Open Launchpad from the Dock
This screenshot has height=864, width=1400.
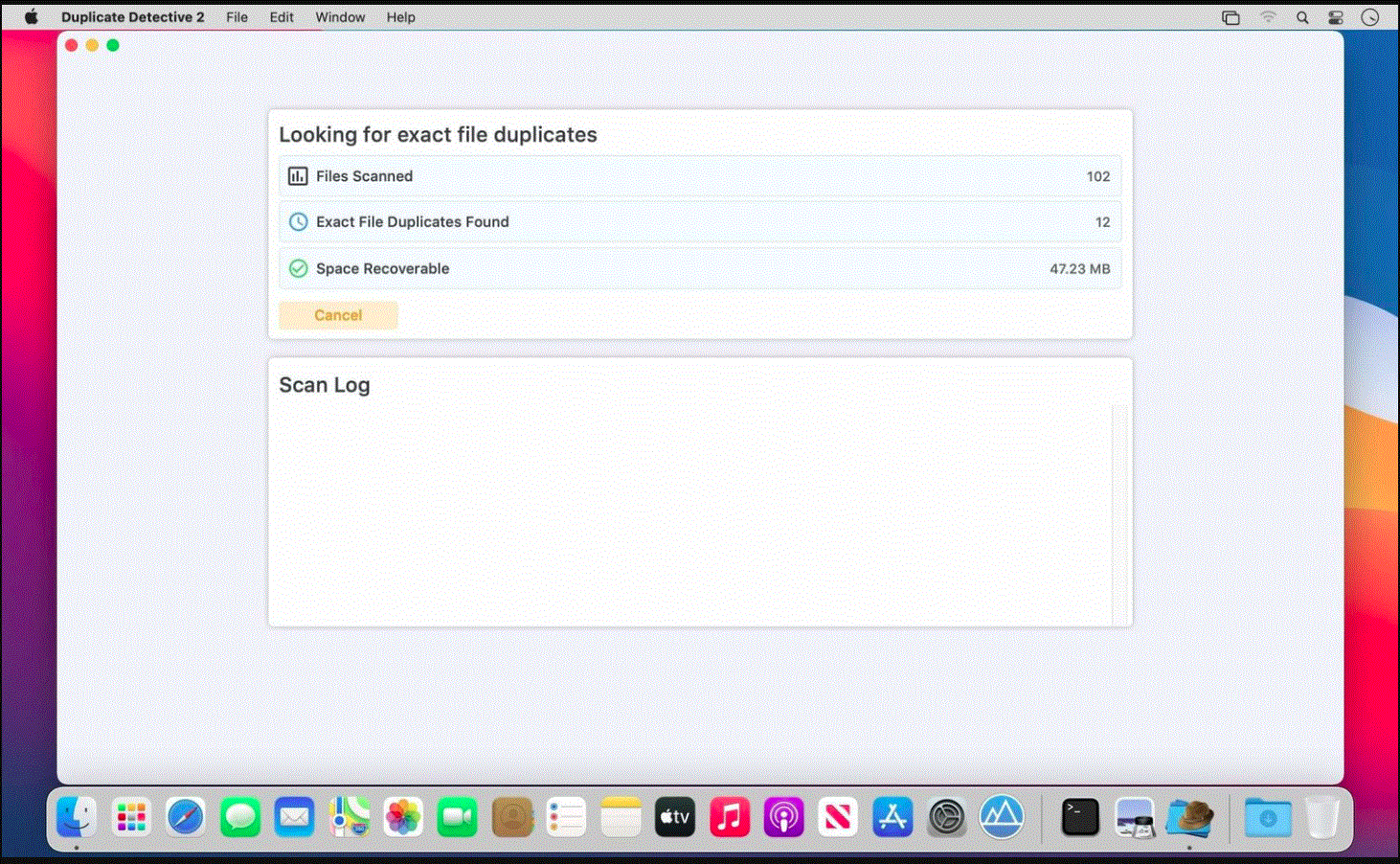tap(130, 818)
